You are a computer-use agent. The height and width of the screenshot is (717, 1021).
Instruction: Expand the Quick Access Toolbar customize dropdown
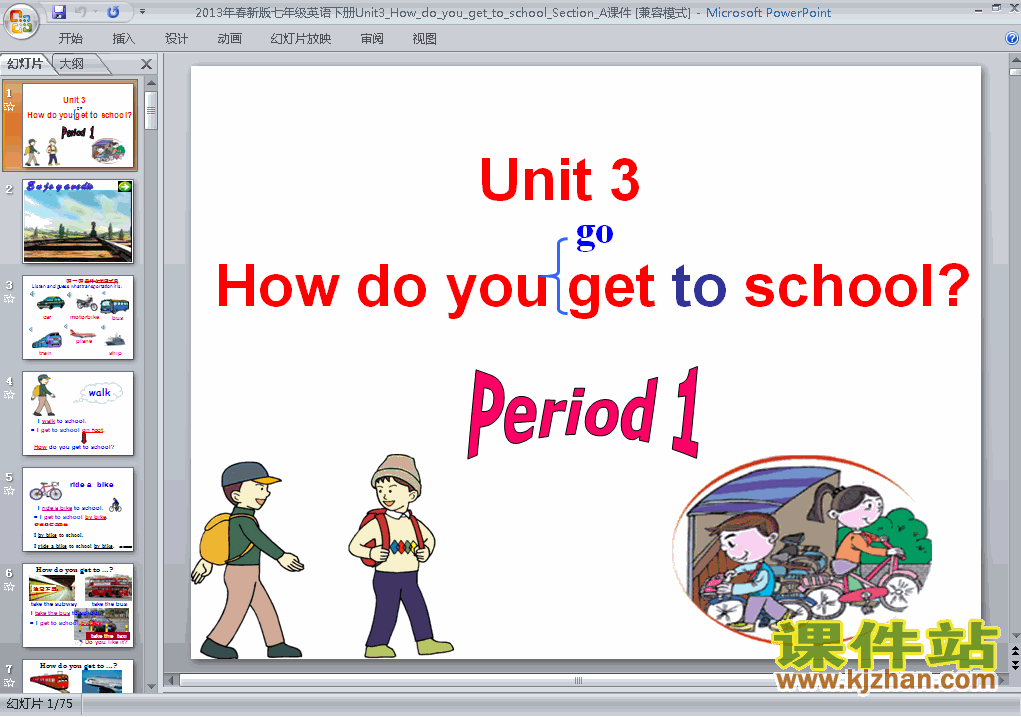tap(143, 12)
